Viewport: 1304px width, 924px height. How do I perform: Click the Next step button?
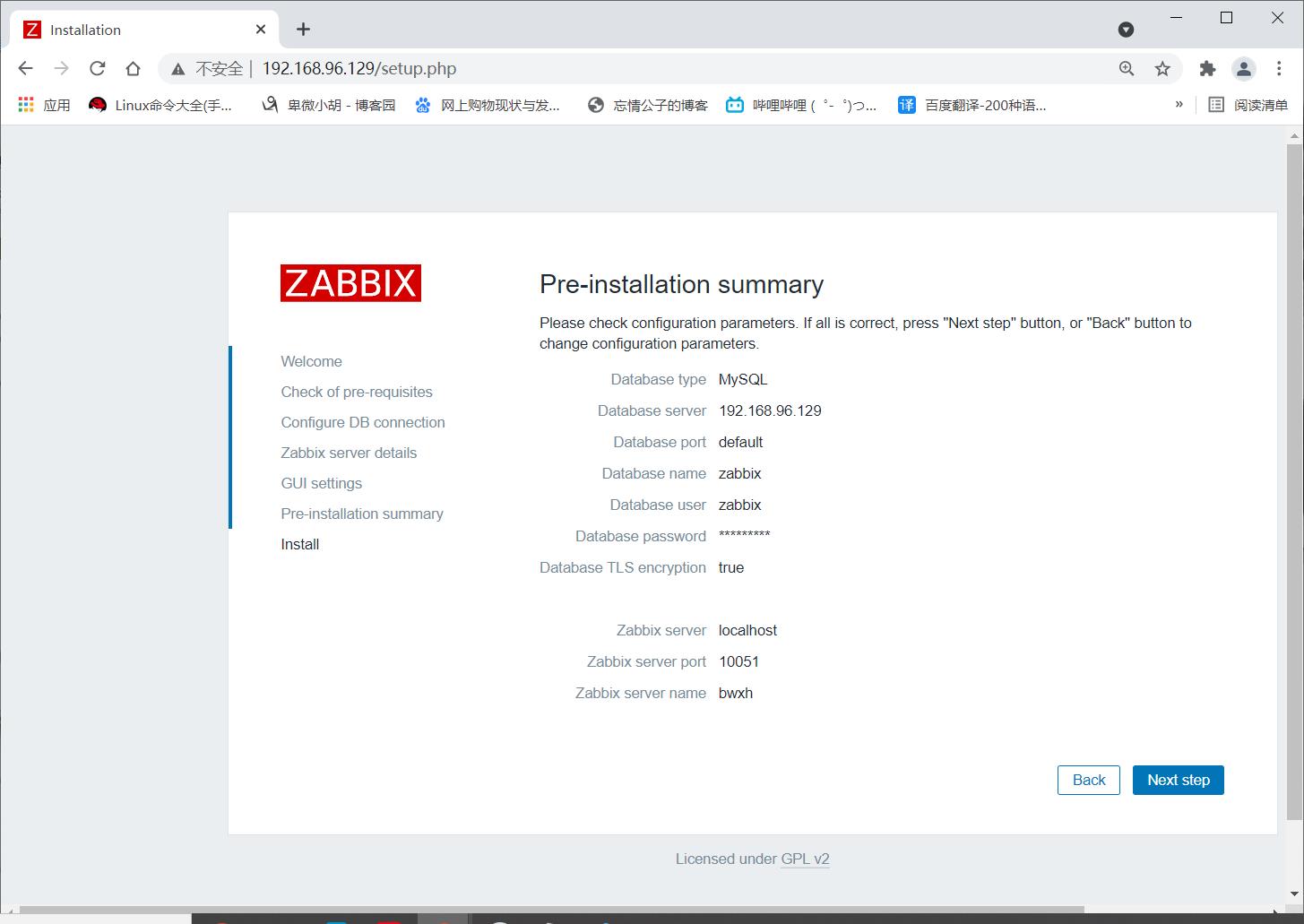(1179, 780)
